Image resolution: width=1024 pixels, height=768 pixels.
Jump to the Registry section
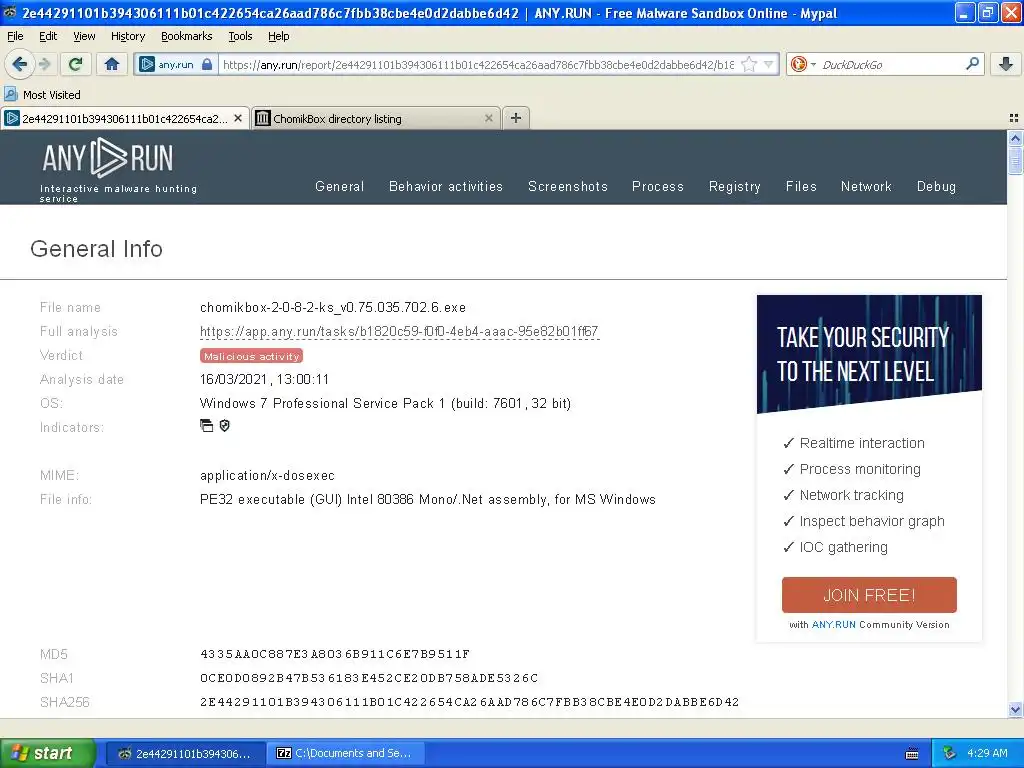click(735, 186)
